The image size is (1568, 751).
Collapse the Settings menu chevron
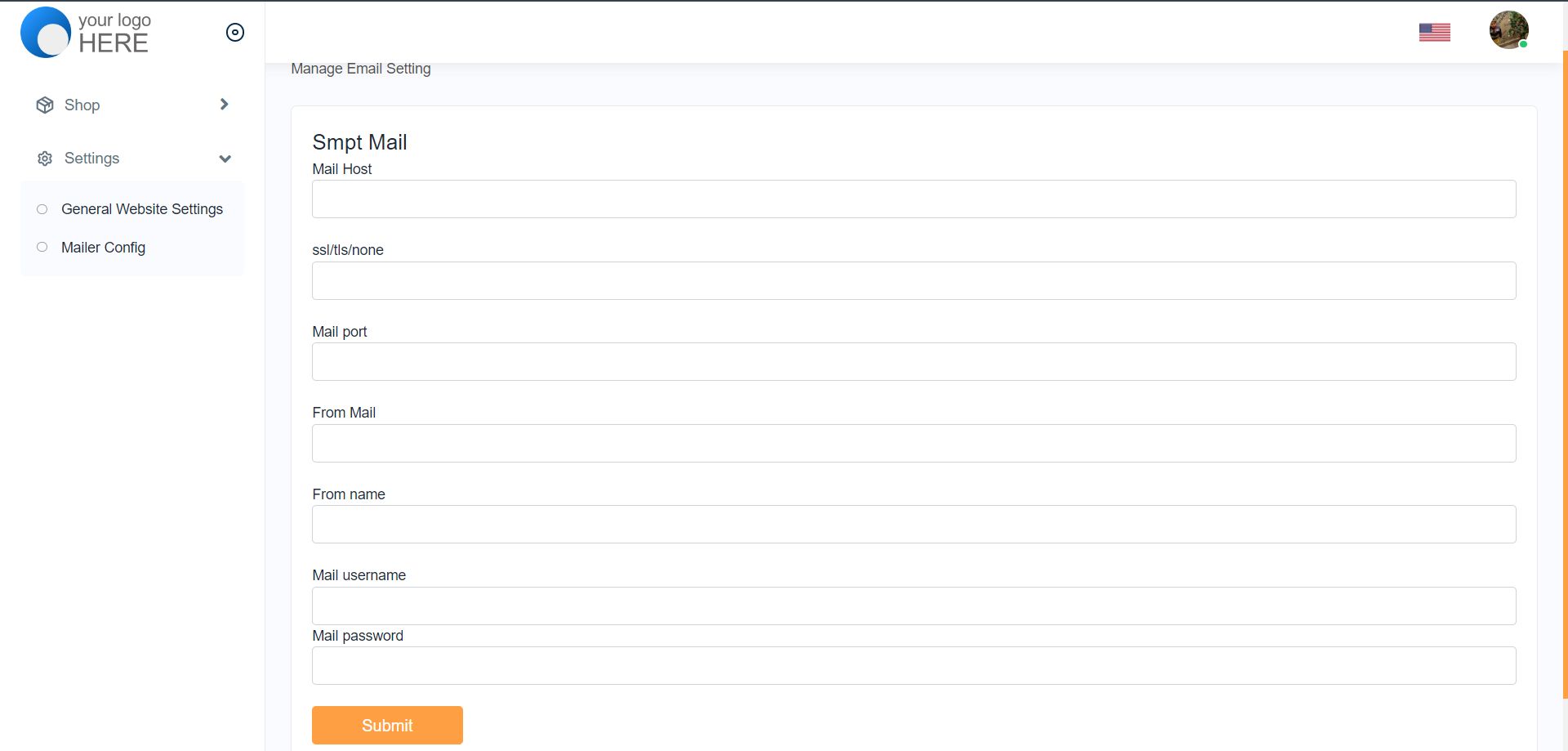[x=225, y=159]
